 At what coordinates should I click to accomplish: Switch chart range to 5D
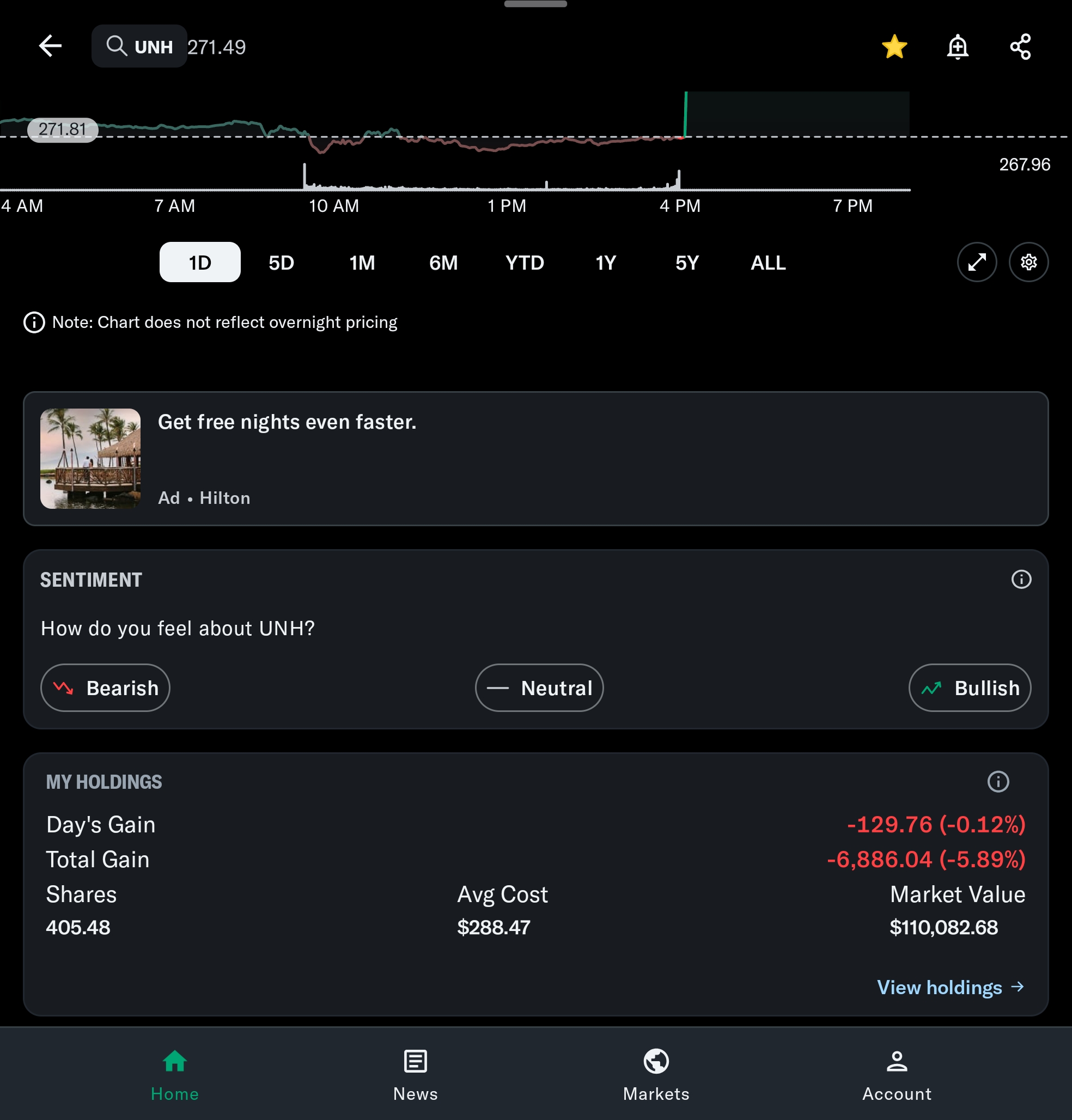pyautogui.click(x=281, y=263)
